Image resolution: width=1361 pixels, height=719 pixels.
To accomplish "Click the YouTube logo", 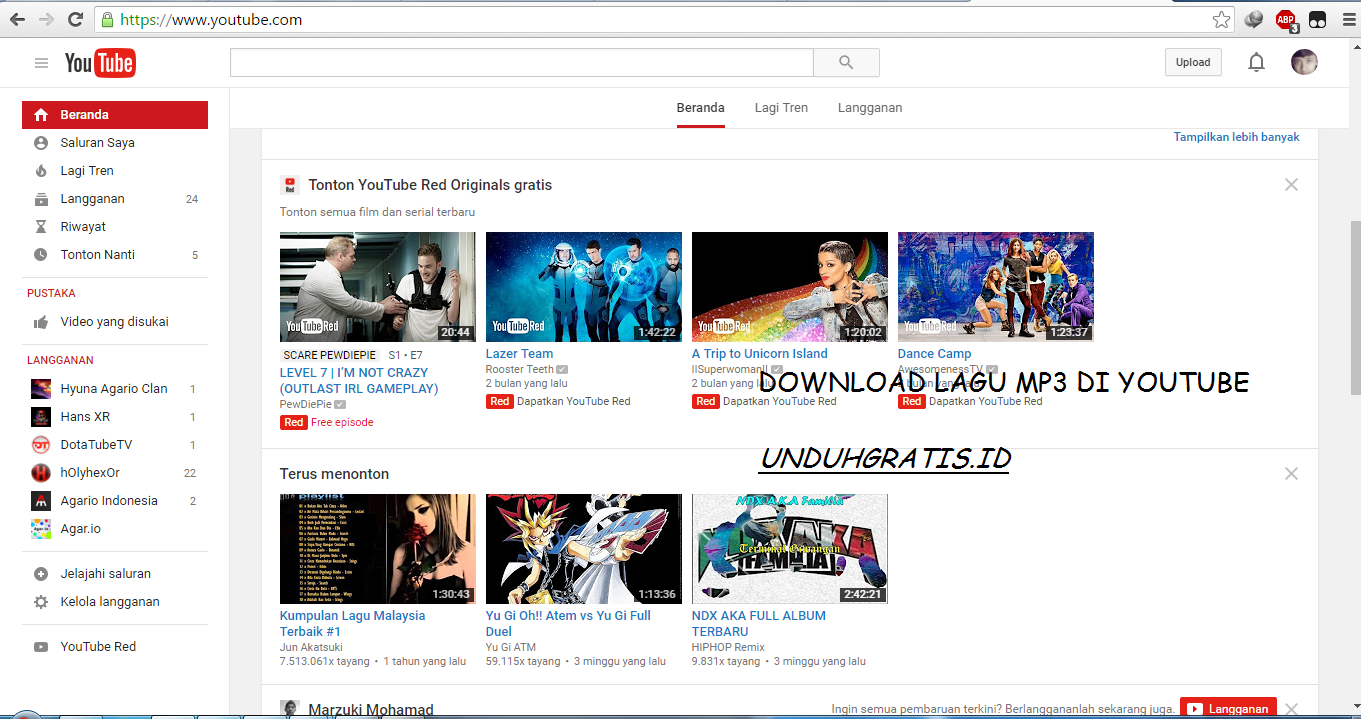I will pos(99,63).
